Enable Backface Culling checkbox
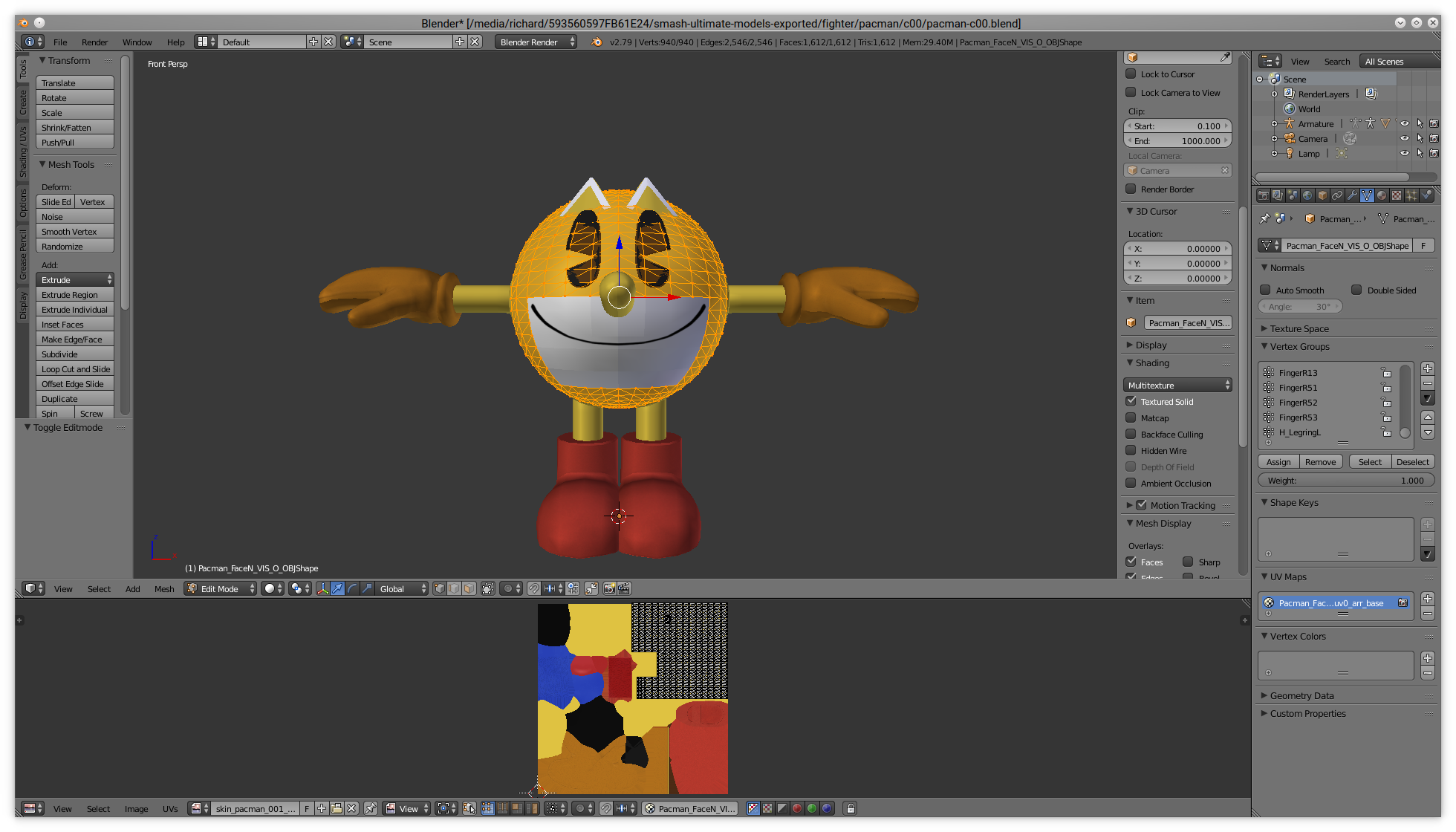Screen dimensions: 1456x832 pyautogui.click(x=1131, y=434)
